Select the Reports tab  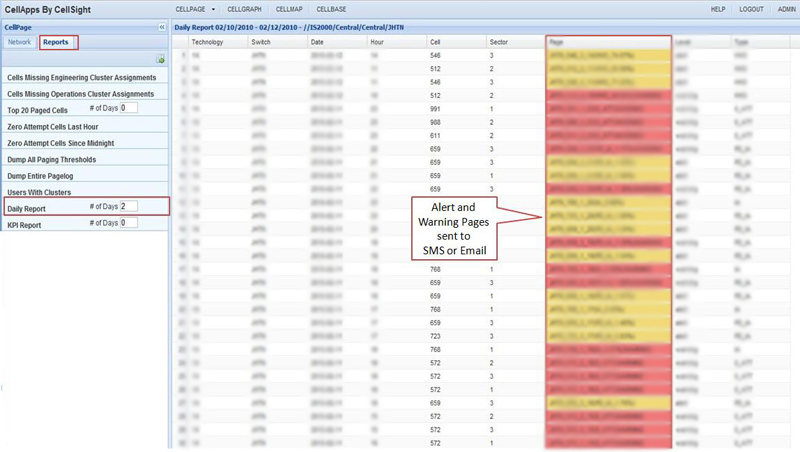(x=56, y=43)
